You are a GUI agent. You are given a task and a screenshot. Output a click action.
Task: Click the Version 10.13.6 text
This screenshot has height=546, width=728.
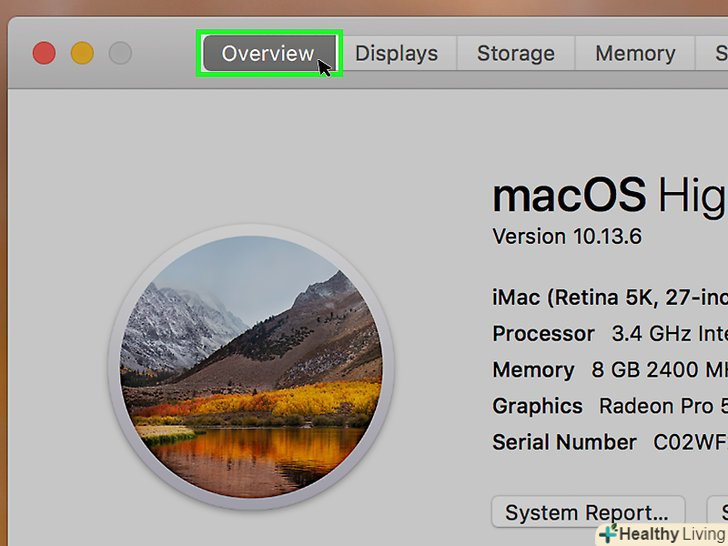click(x=567, y=237)
